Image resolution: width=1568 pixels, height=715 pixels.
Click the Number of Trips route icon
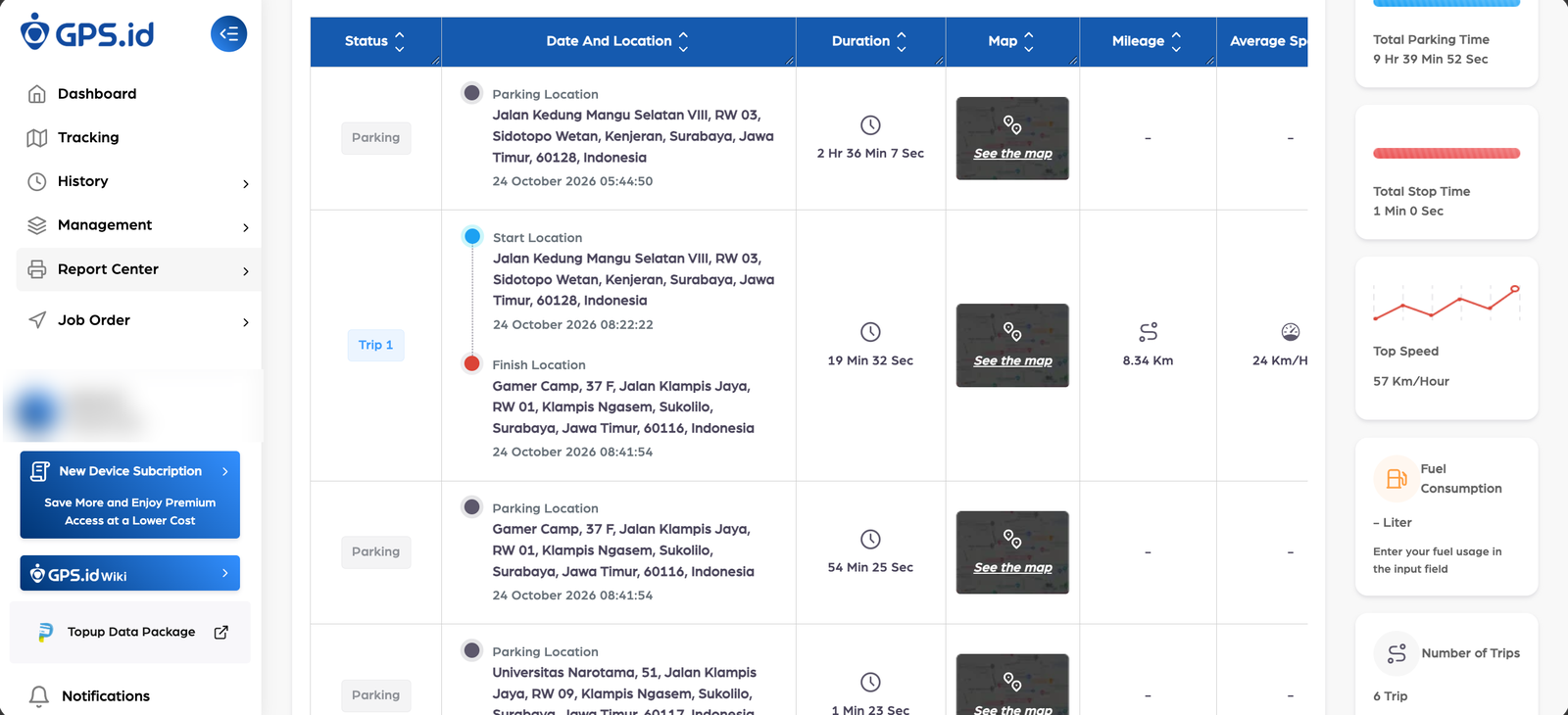tap(1396, 654)
